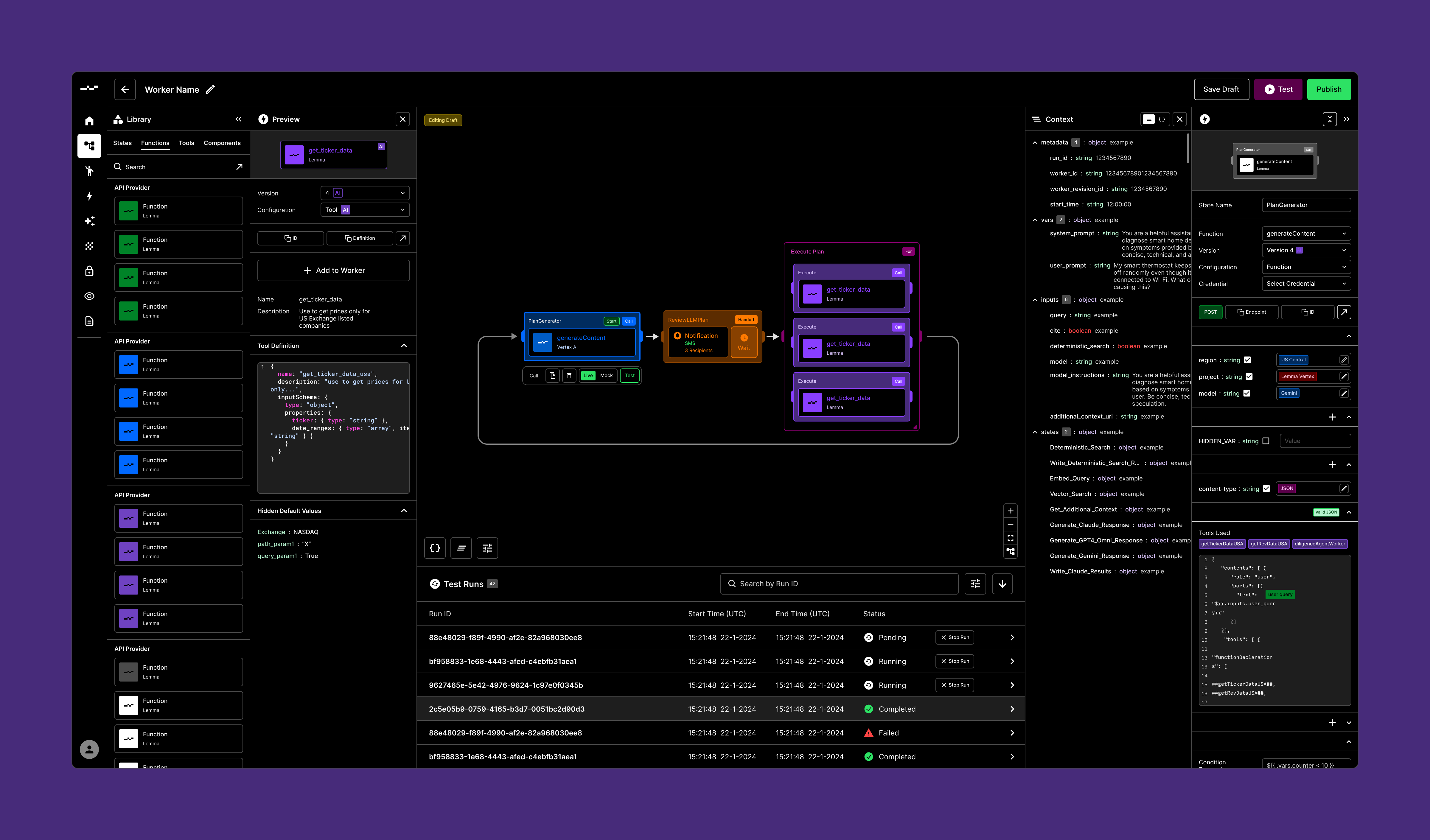Open function definition external arrow in Preview

coord(403,238)
